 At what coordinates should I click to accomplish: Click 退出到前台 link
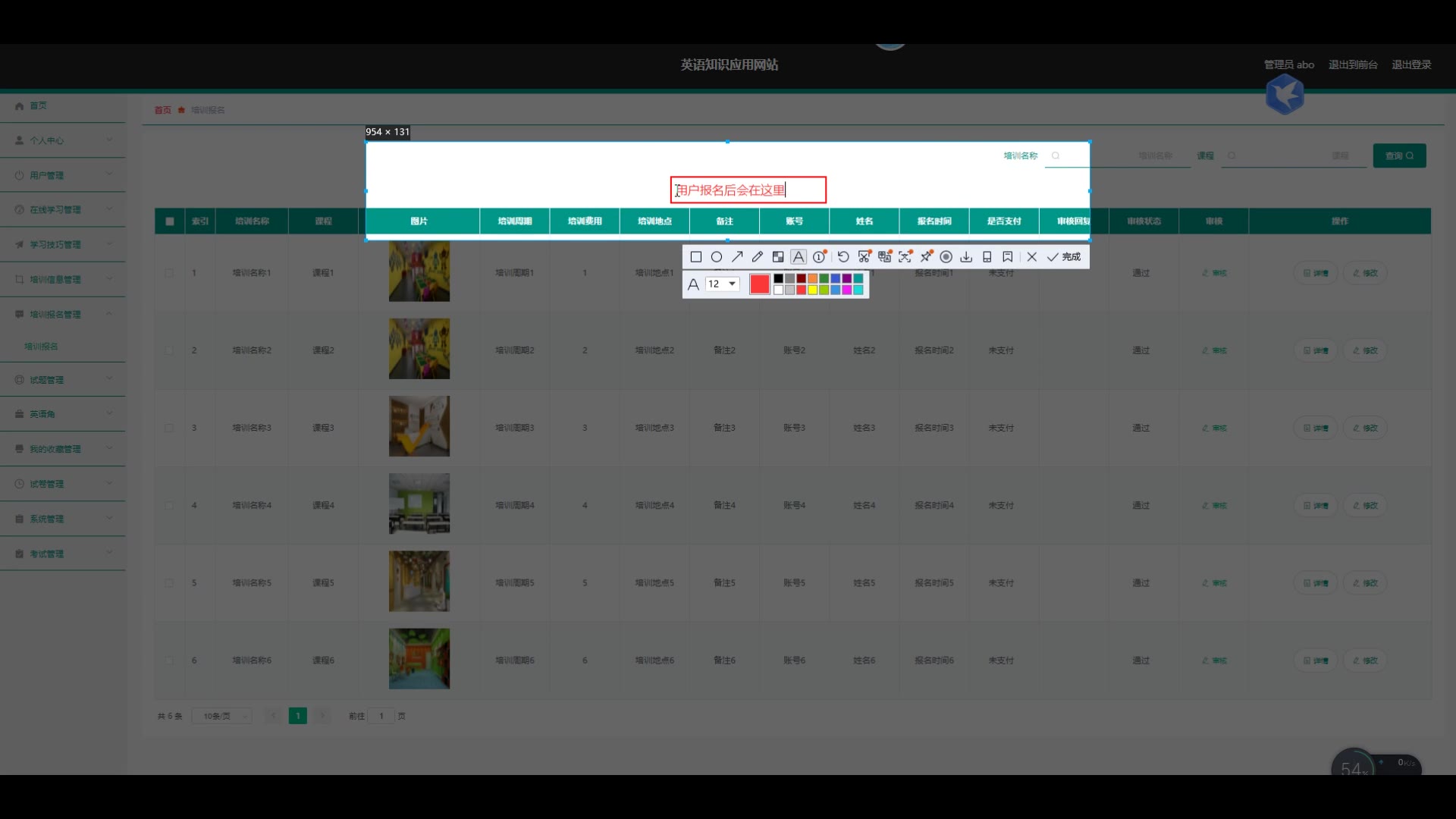pyautogui.click(x=1353, y=65)
